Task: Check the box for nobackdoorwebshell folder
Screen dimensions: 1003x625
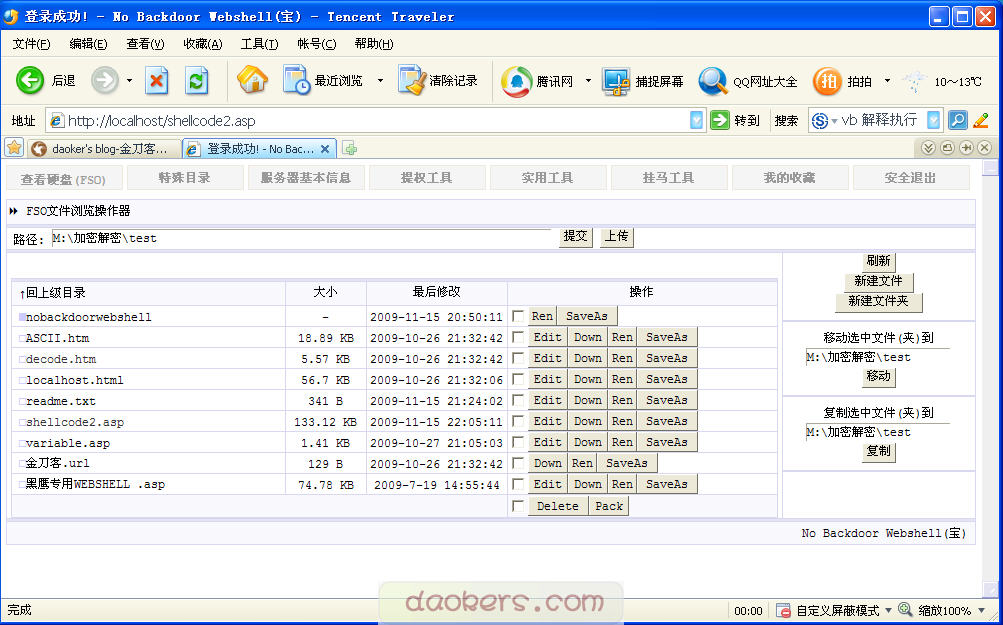Action: pyautogui.click(x=518, y=316)
